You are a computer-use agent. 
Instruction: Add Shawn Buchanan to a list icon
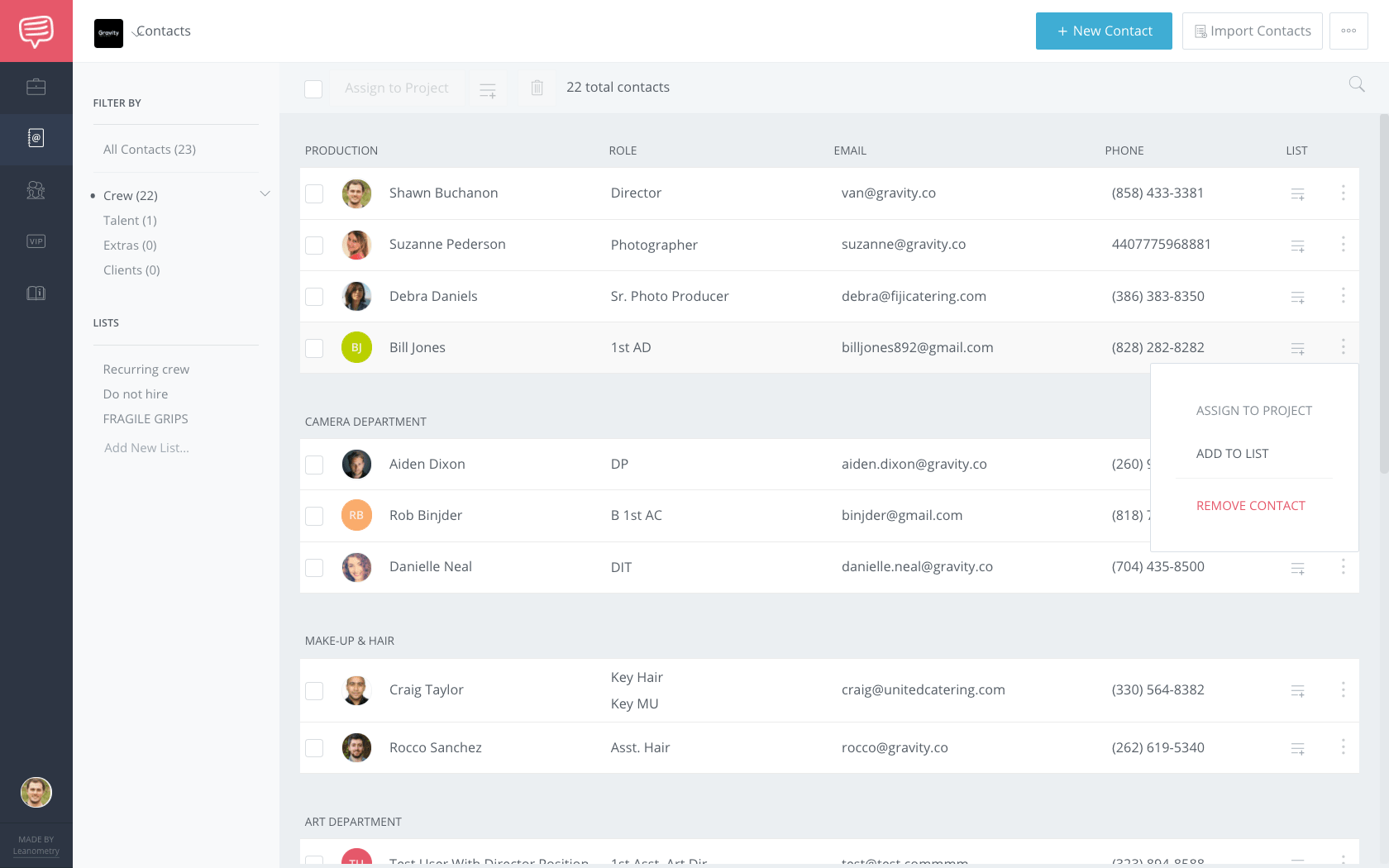(x=1298, y=194)
